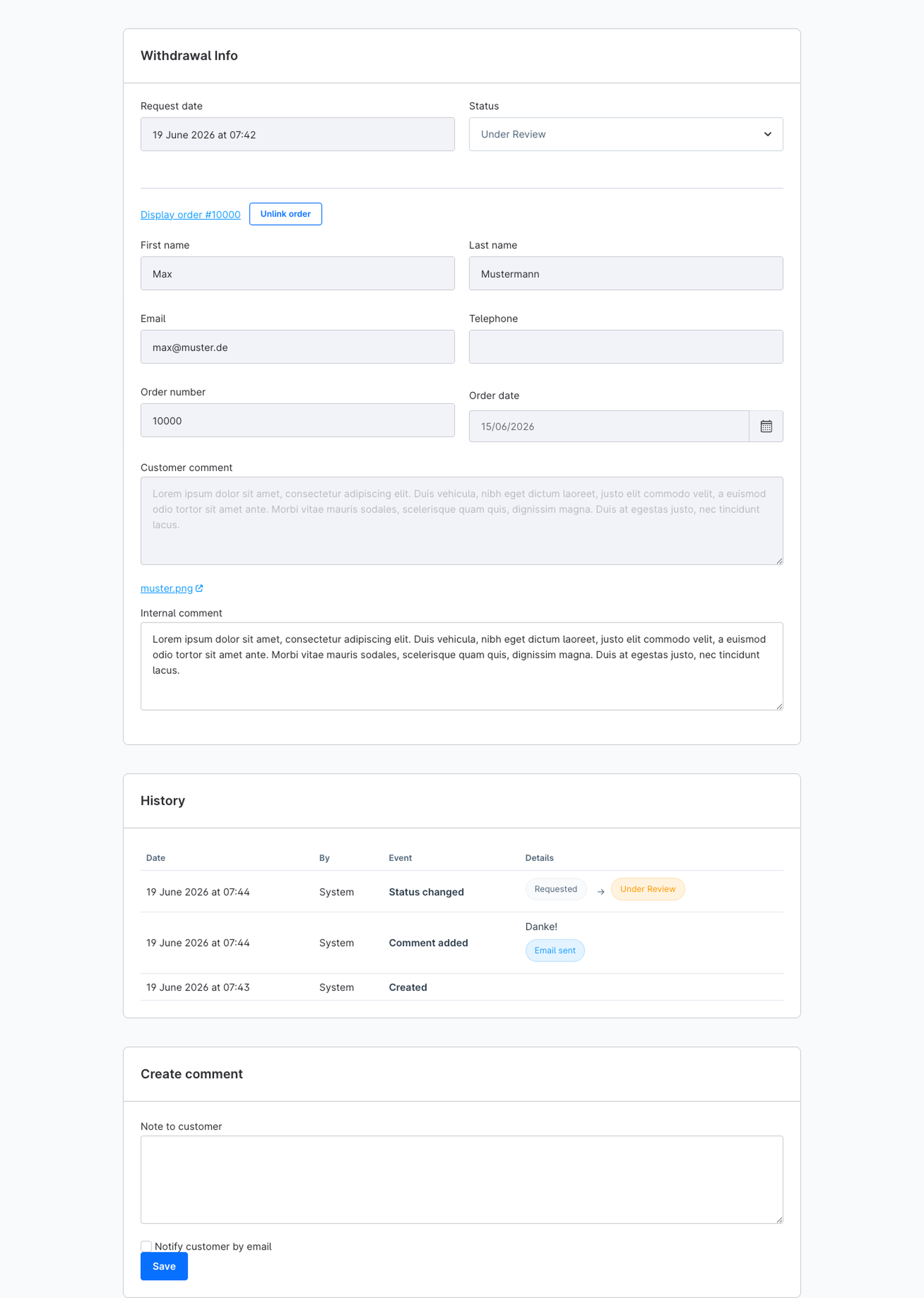Click the Internal comment textarea resize handle
The width and height of the screenshot is (924, 1298).
pyautogui.click(x=779, y=706)
